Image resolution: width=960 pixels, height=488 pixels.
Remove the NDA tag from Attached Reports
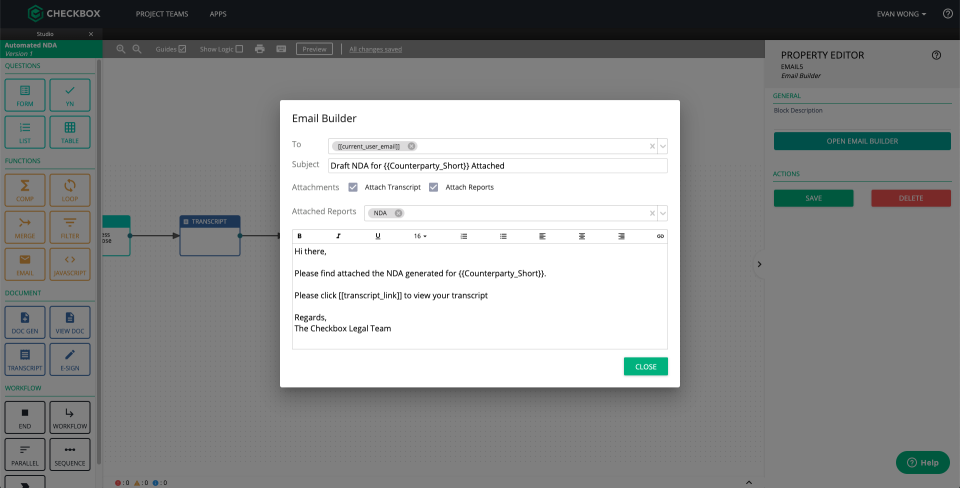[399, 213]
